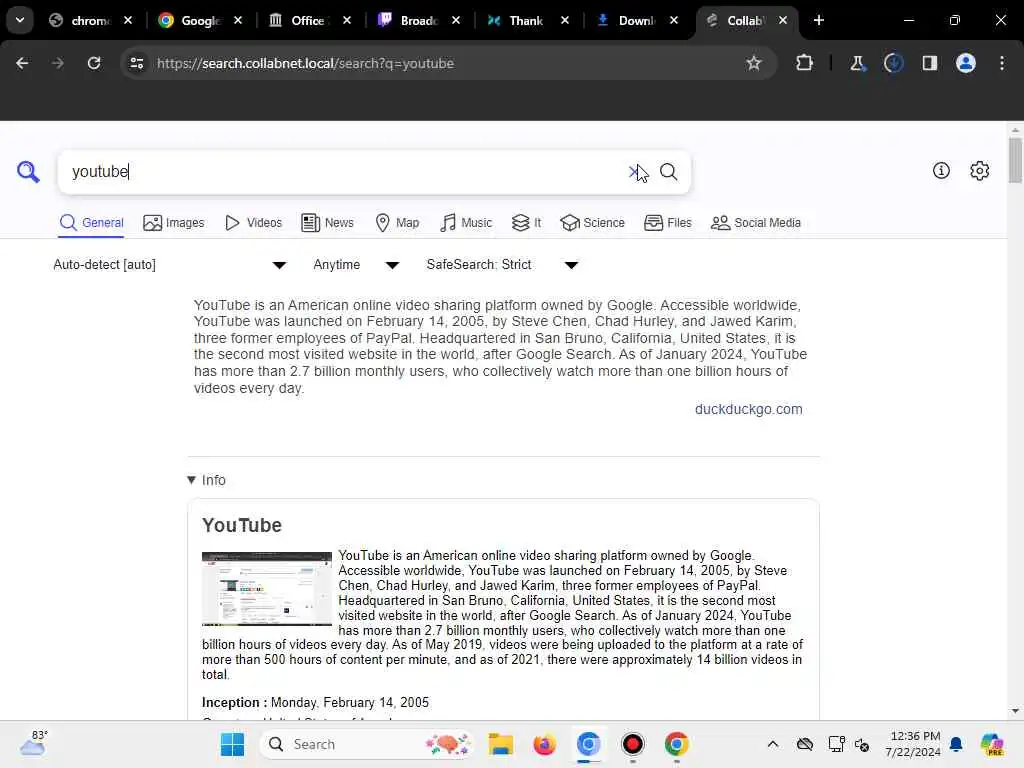
Task: Switch to the News category
Action: pos(327,223)
